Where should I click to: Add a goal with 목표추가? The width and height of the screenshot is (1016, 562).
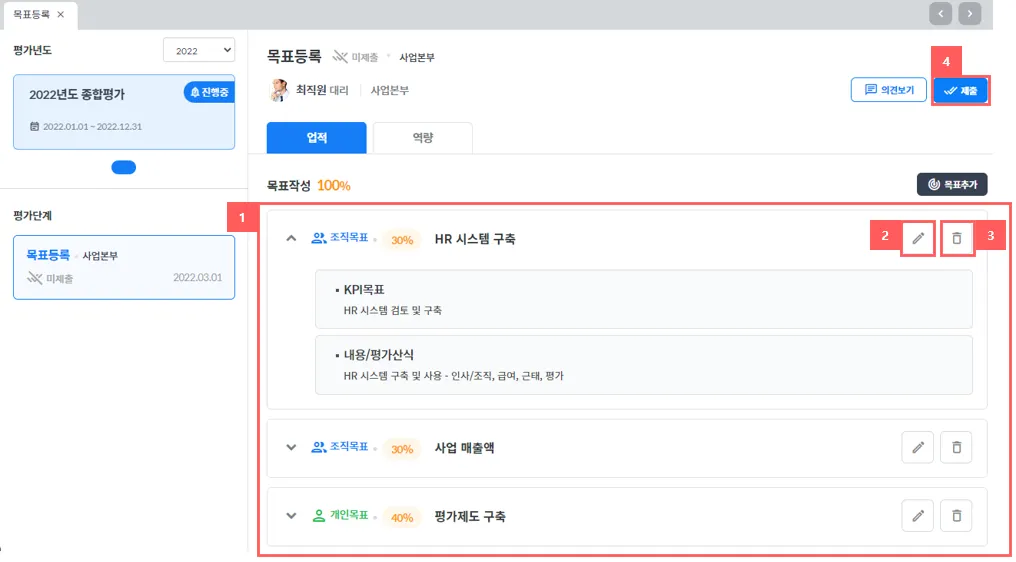952,184
